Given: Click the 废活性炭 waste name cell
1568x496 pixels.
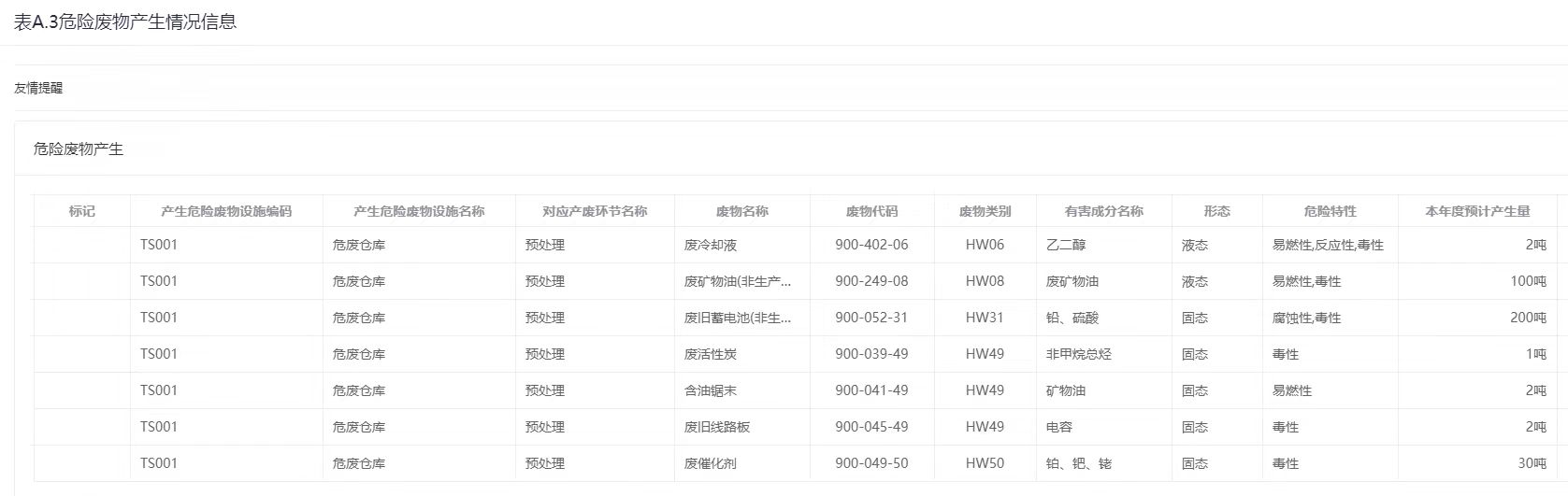Looking at the screenshot, I should coord(711,354).
